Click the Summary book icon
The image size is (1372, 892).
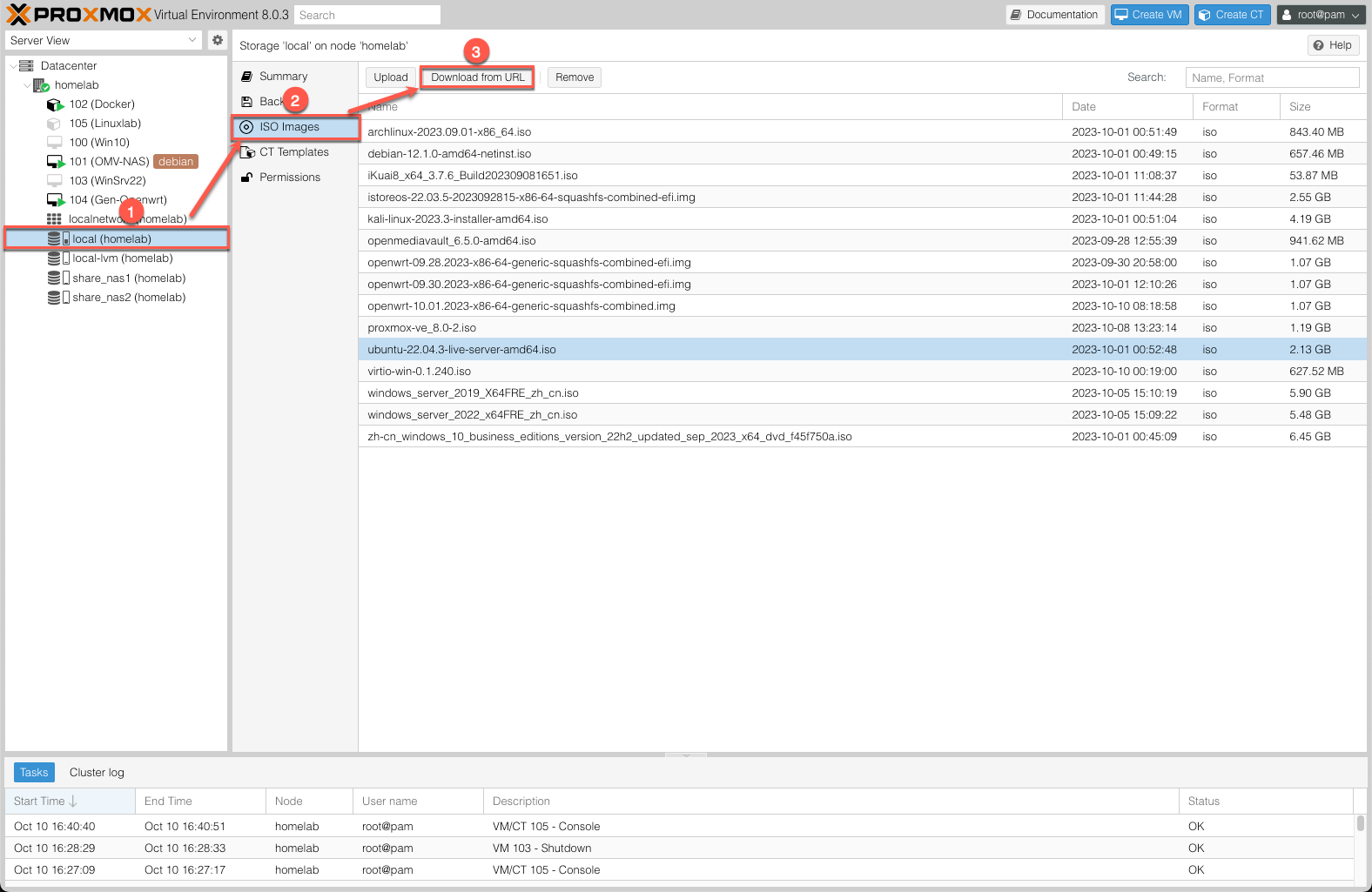click(246, 77)
